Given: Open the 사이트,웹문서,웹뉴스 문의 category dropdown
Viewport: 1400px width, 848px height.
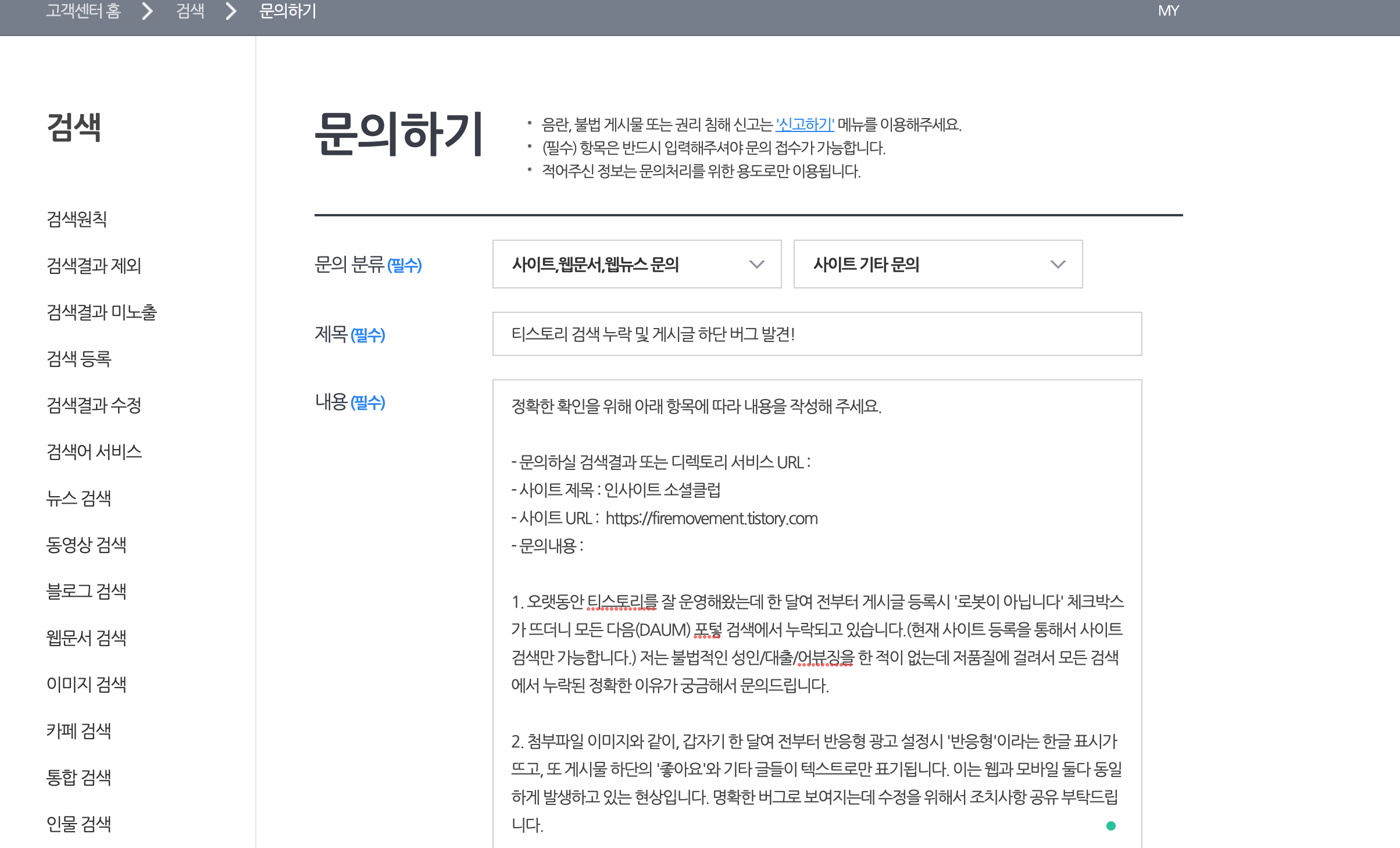Looking at the screenshot, I should click(x=636, y=264).
